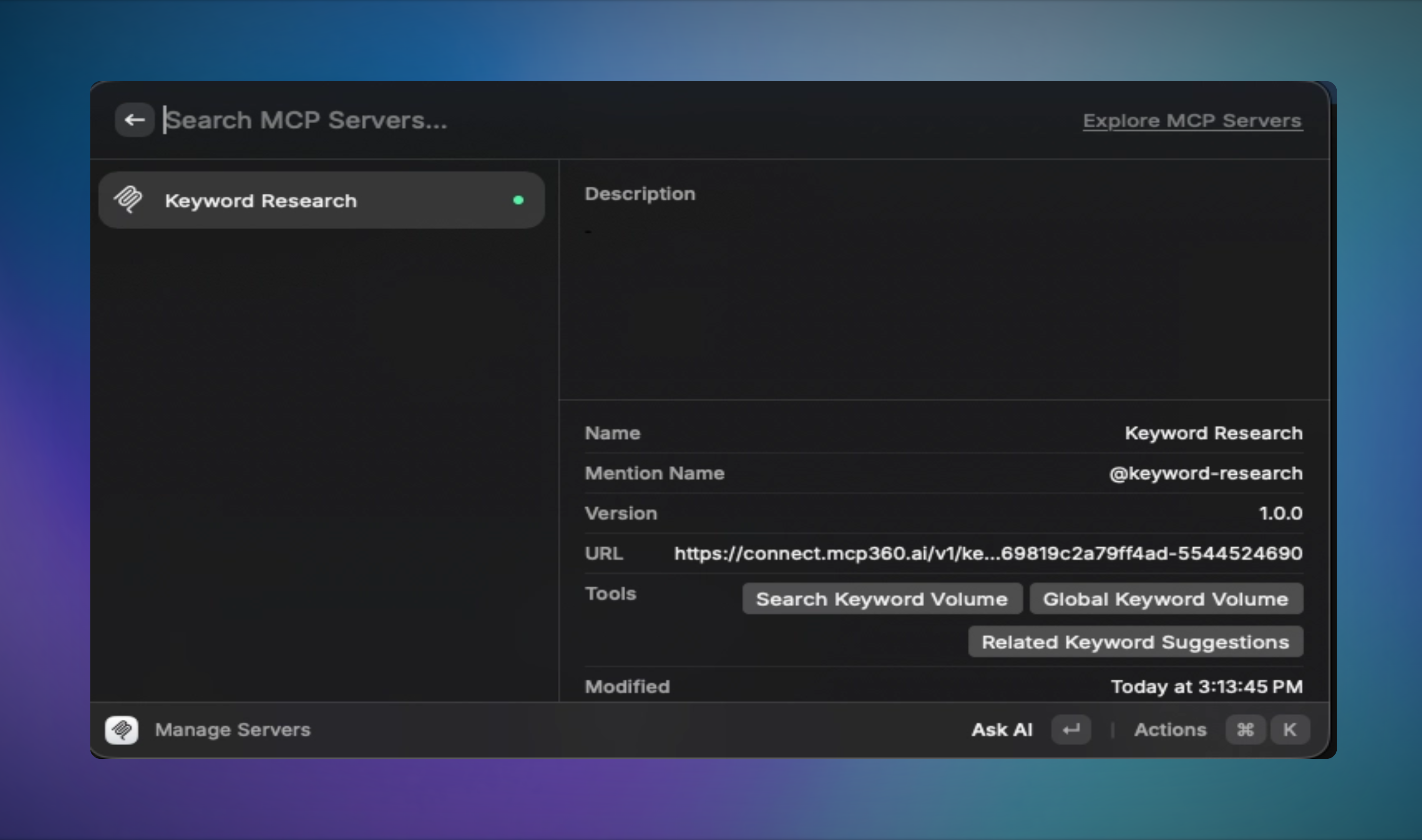Click the Search Keyword Volume tool tag
Screen dimensions: 1422x840
[x=882, y=599]
